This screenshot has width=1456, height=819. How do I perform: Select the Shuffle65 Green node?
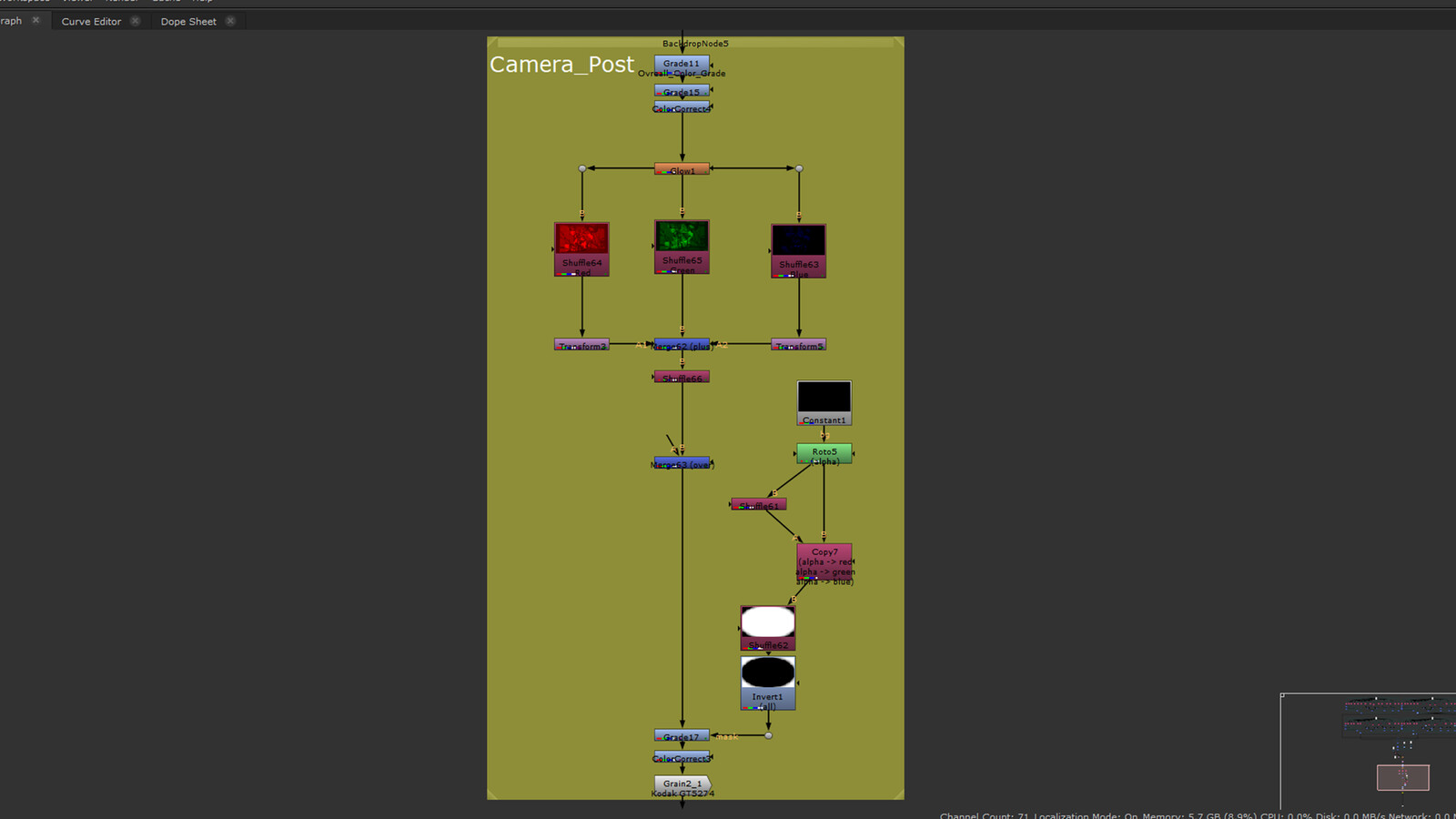pos(682,247)
